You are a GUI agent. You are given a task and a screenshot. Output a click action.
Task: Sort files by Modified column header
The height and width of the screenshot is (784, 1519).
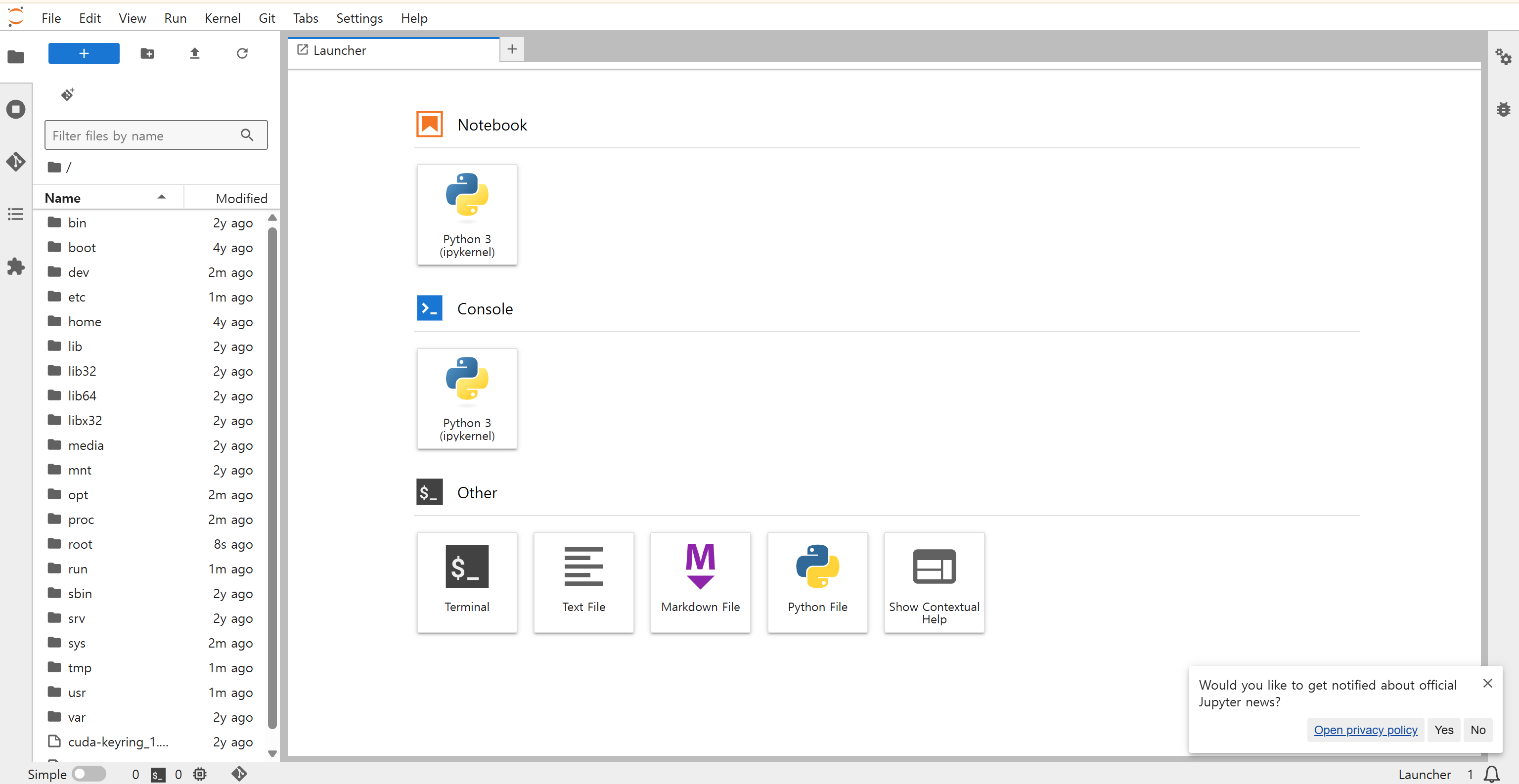pos(231,198)
